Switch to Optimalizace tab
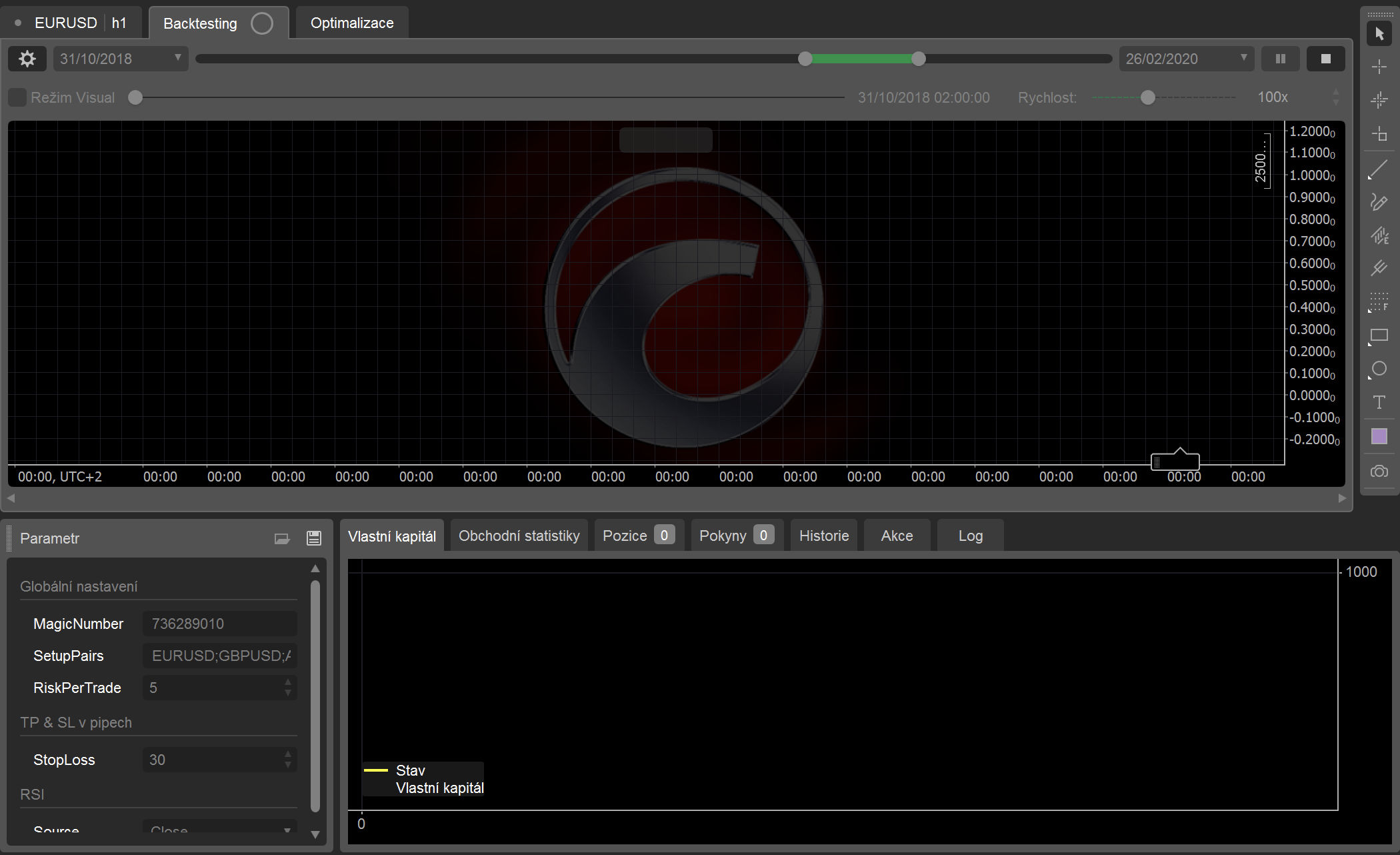Image resolution: width=1400 pixels, height=855 pixels. tap(352, 23)
